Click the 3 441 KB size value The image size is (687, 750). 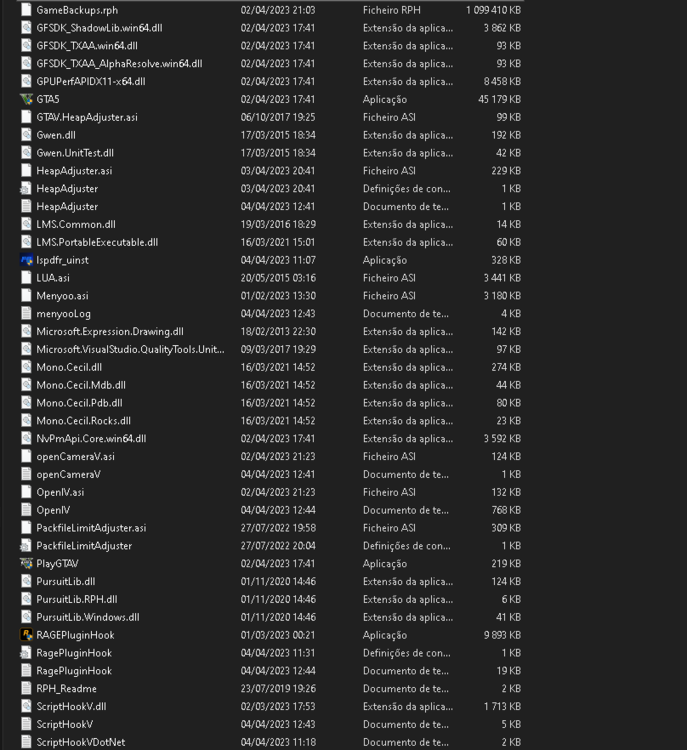(x=502, y=278)
